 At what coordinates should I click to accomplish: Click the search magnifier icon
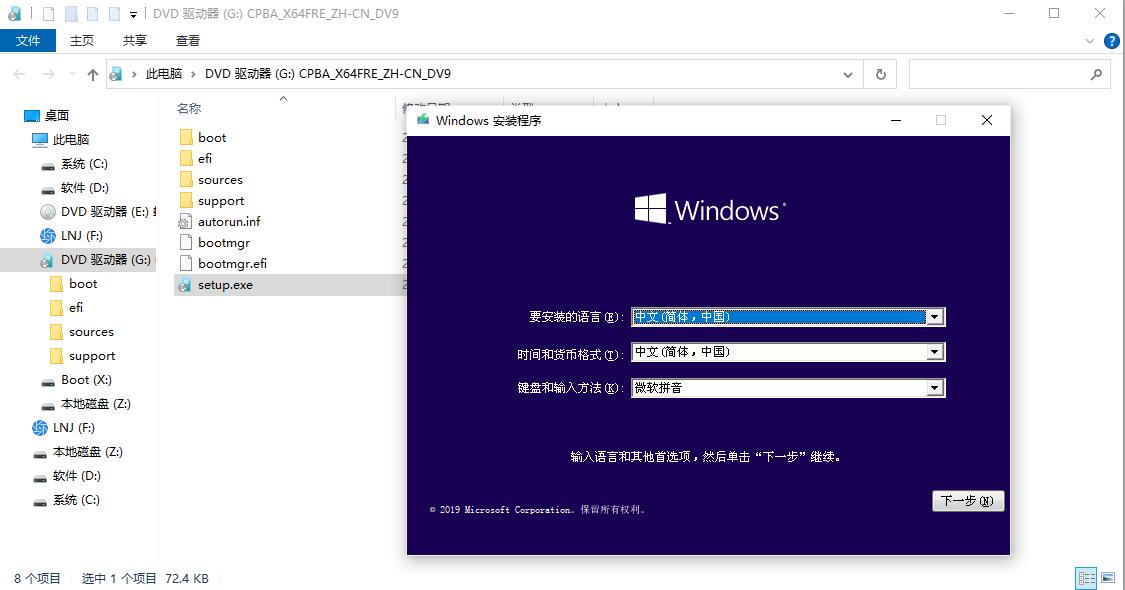click(1096, 74)
